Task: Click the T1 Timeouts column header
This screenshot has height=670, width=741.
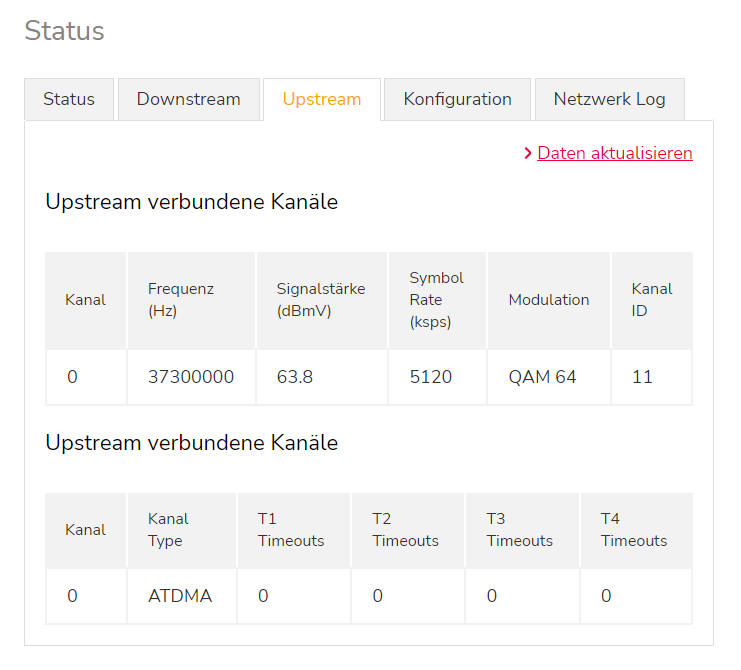Action: coord(291,530)
